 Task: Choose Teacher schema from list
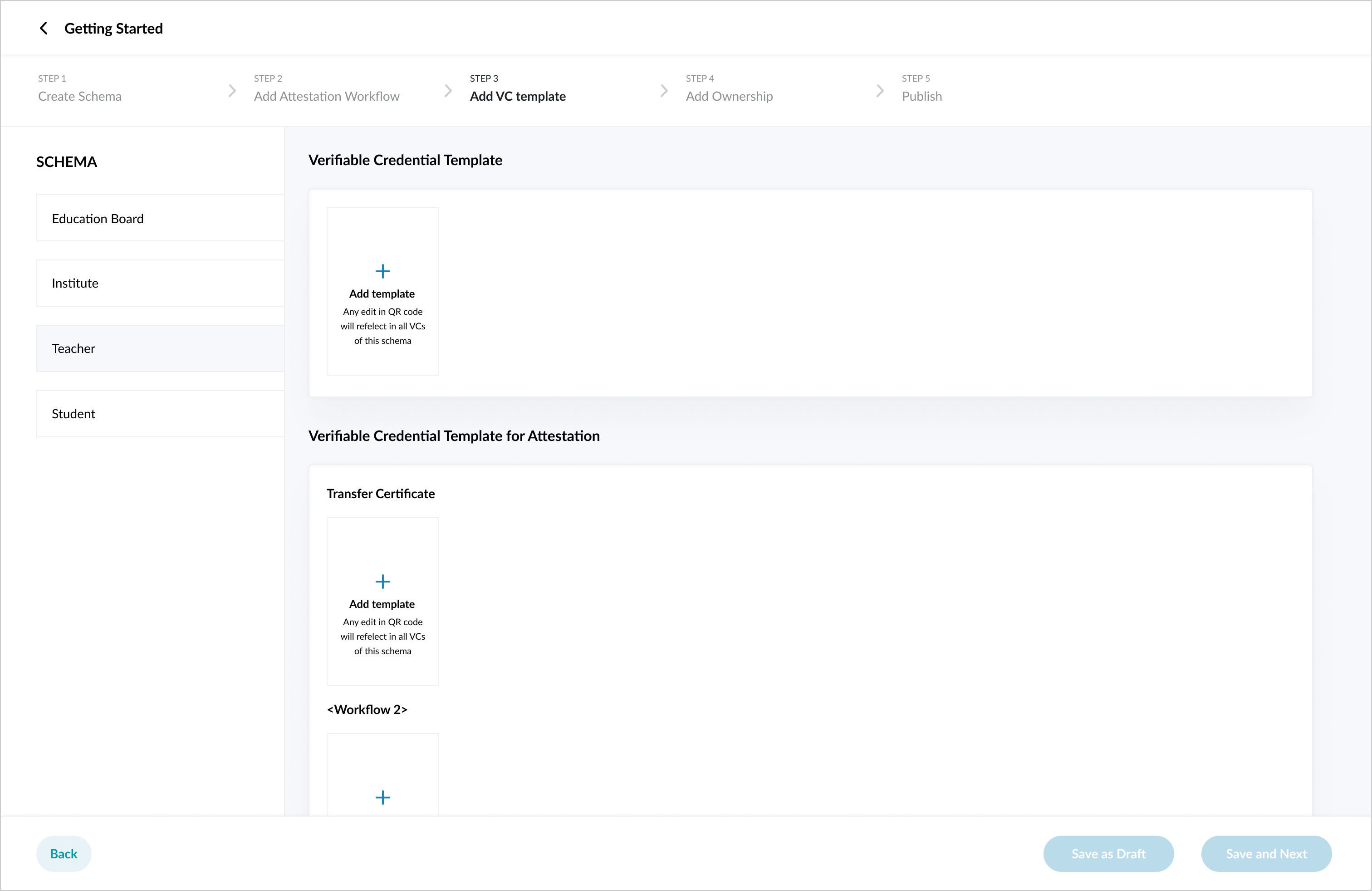click(x=160, y=348)
